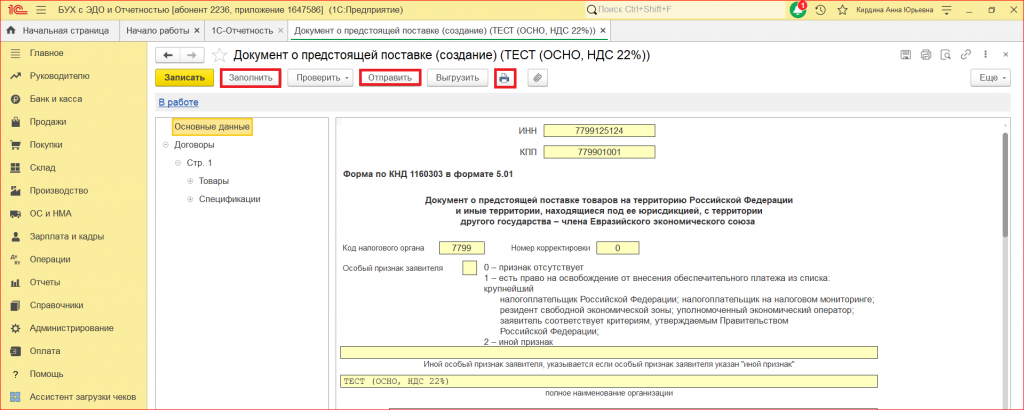Go back with the left arrow
1024x410 pixels.
click(168, 55)
